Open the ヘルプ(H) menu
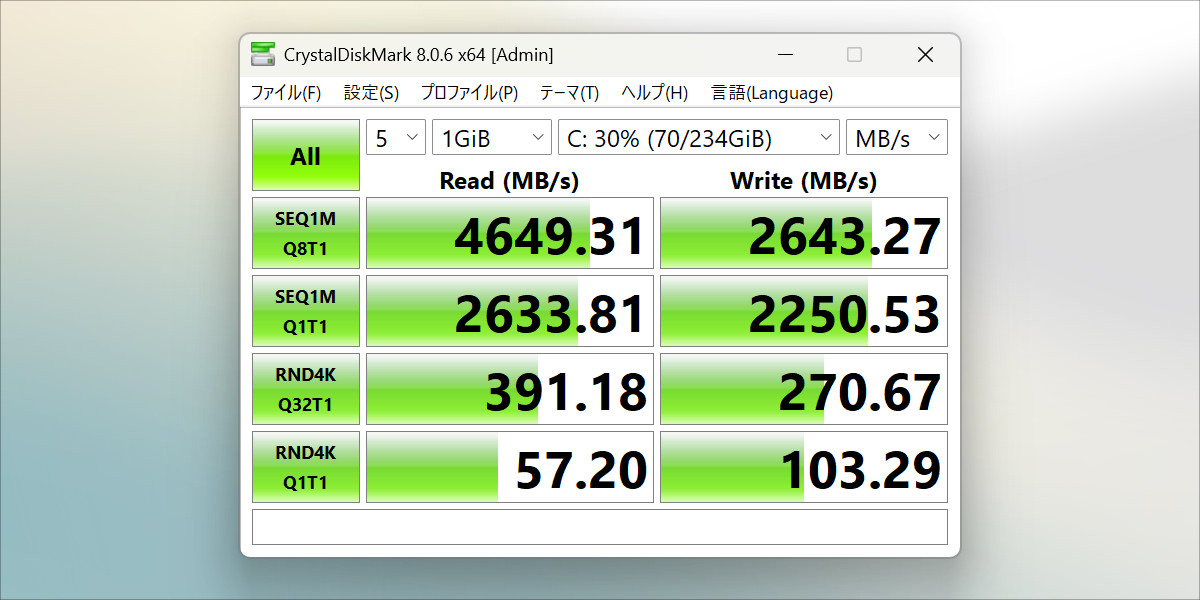Image resolution: width=1200 pixels, height=600 pixels. tap(654, 93)
